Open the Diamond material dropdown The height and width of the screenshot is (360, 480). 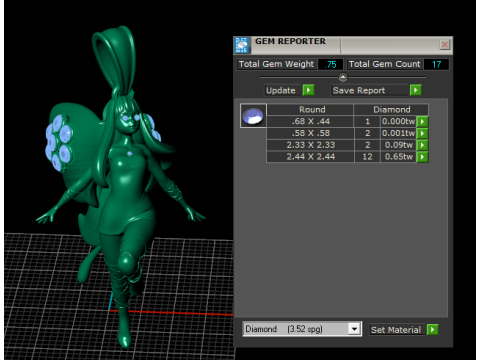(354, 329)
